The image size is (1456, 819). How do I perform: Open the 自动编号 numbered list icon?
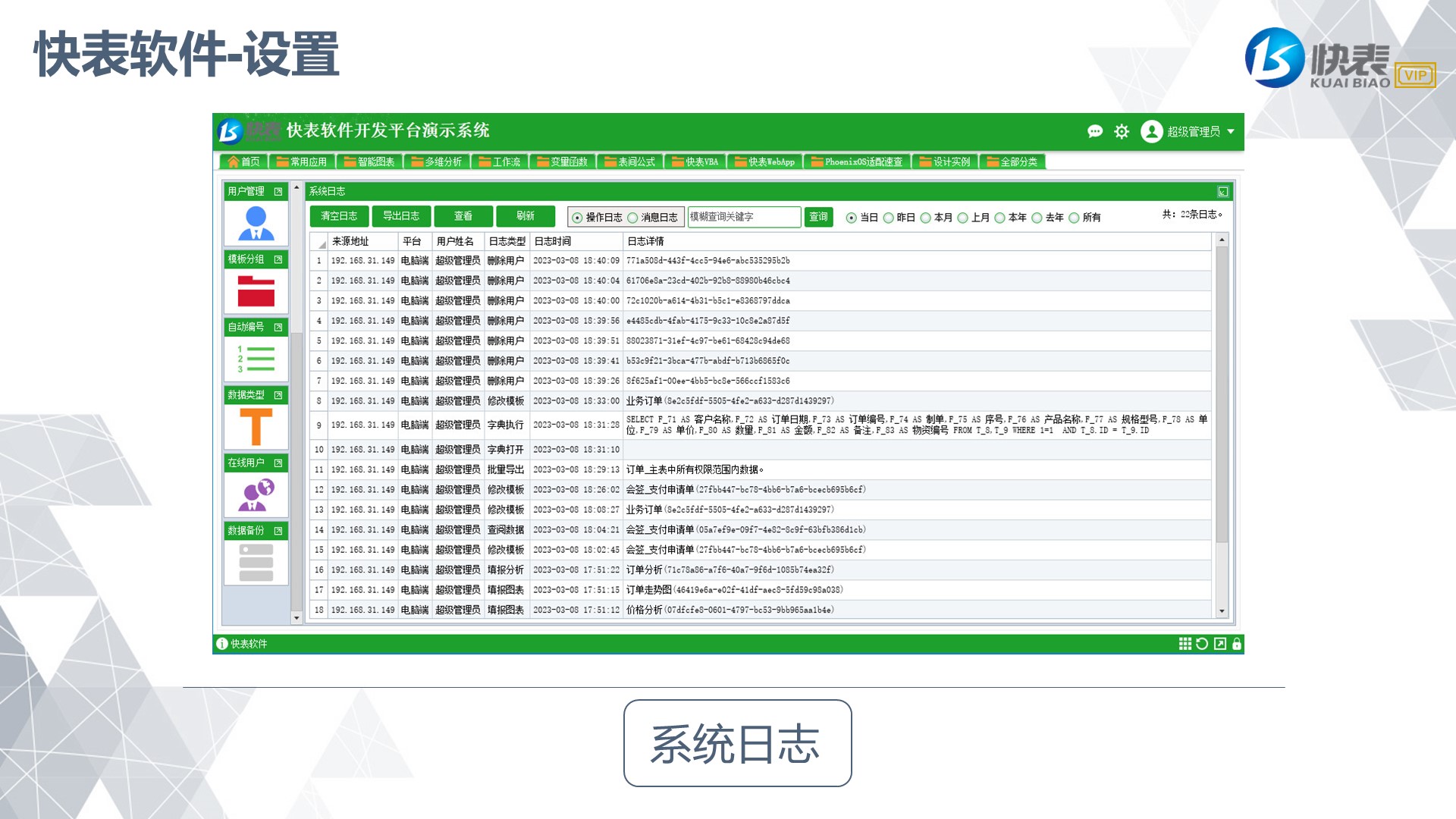pos(256,359)
